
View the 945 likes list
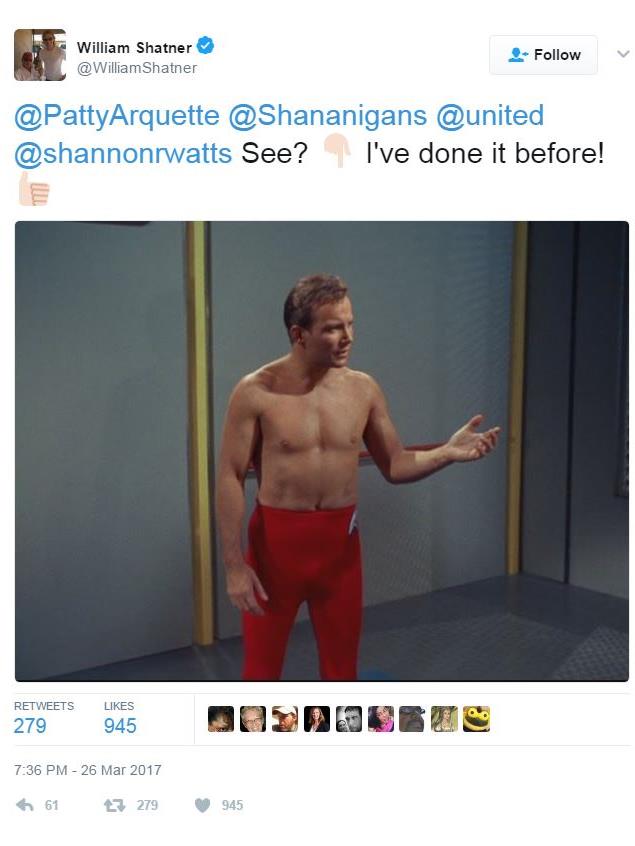point(120,719)
